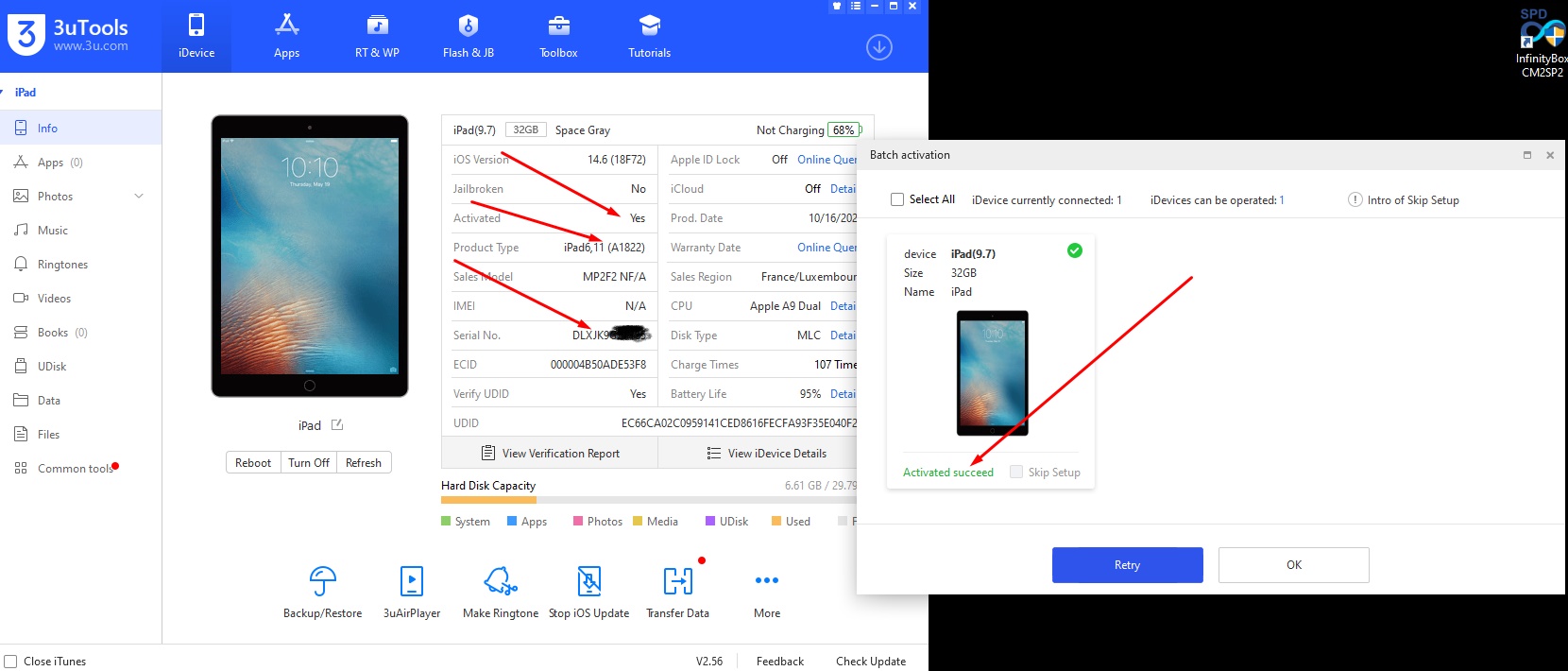Open the Toolbox tab
This screenshot has width=1568, height=671.
tap(558, 36)
